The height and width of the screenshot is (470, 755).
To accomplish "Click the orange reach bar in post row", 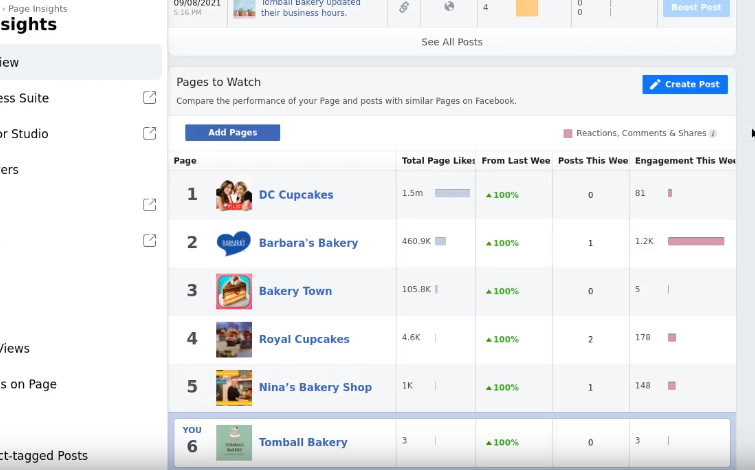I will tap(527, 8).
